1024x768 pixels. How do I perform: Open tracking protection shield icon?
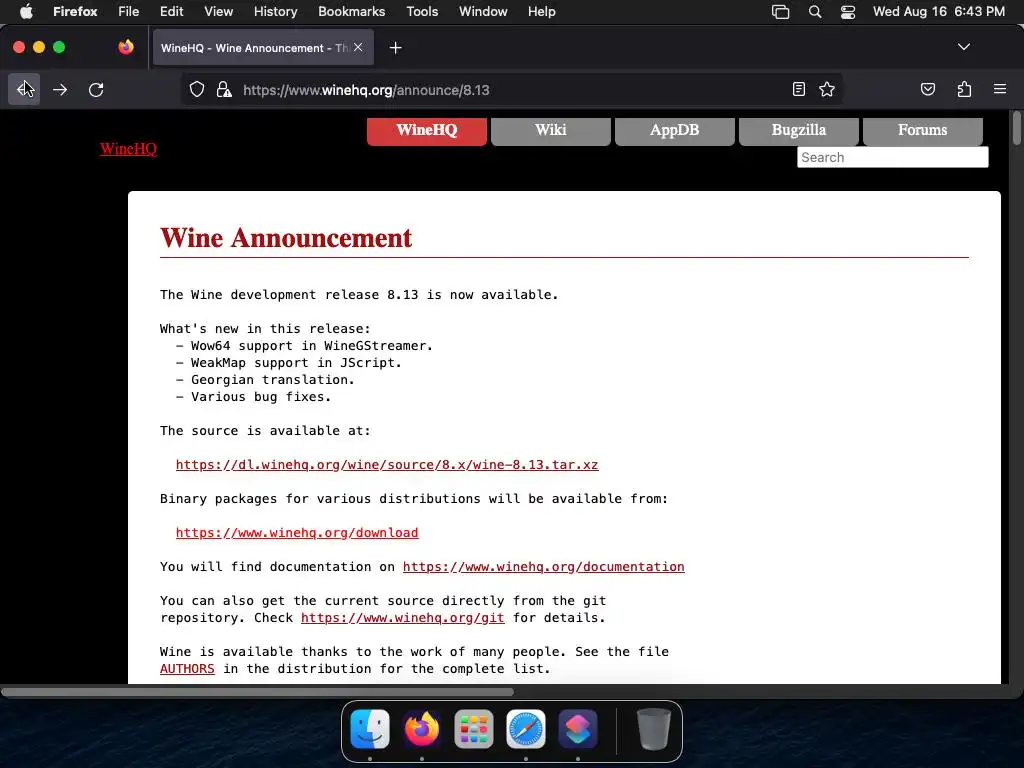coord(197,89)
